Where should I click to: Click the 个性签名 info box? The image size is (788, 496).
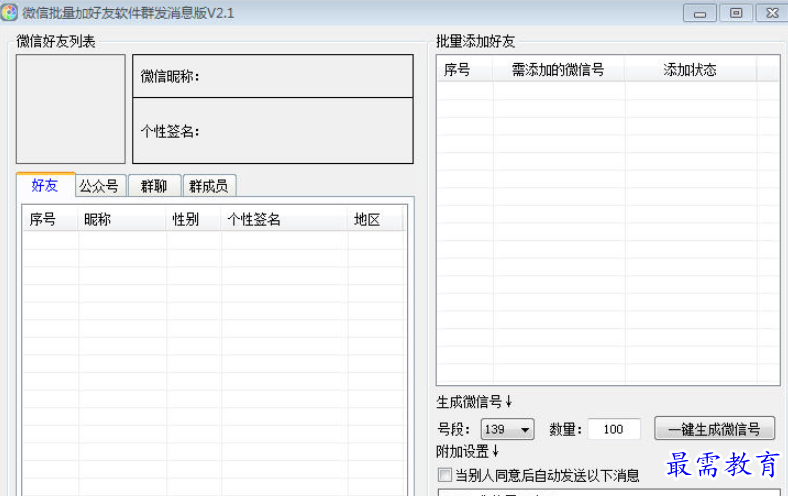(x=273, y=131)
